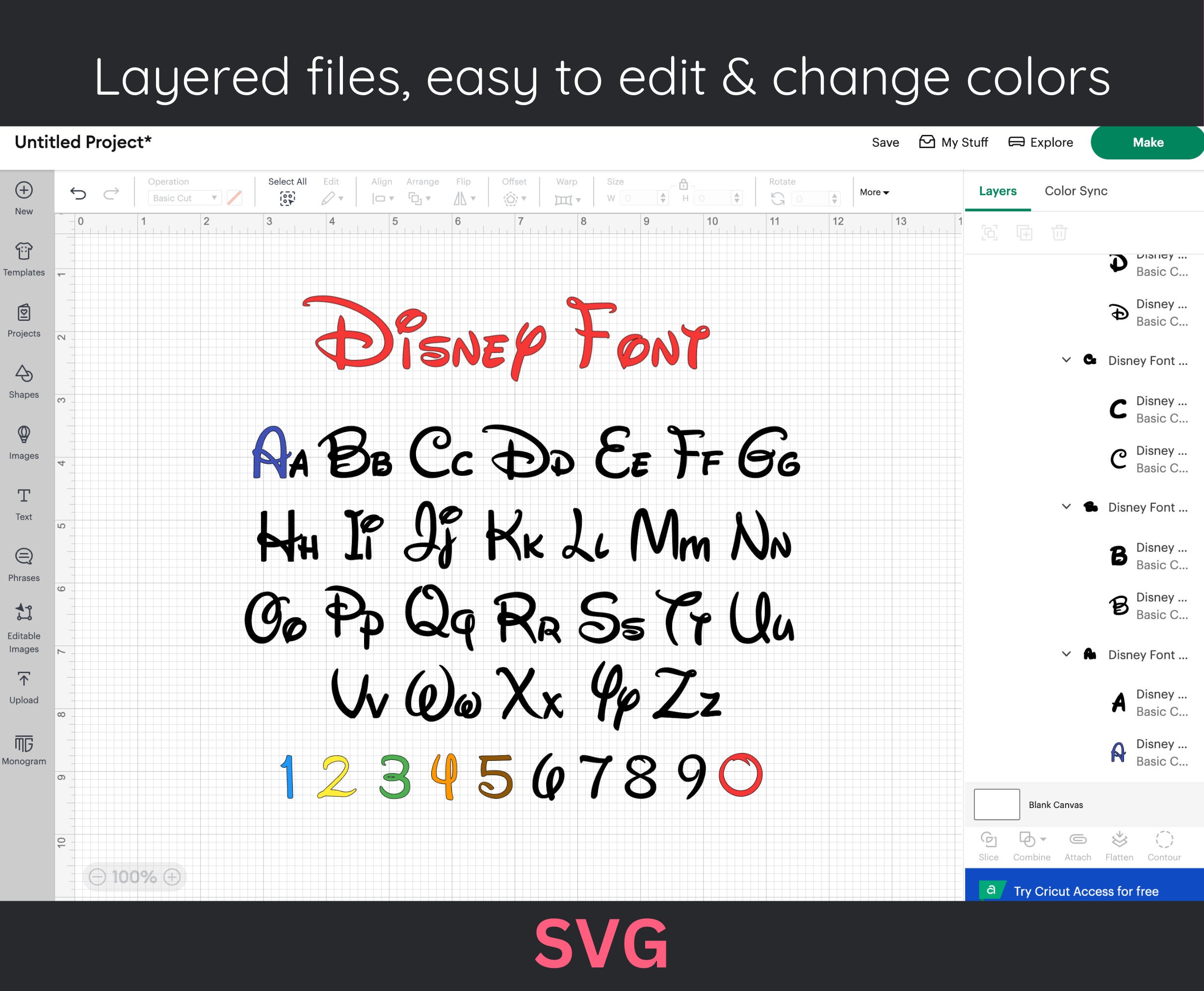
Task: Open the More dropdown in the toolbar
Action: tap(873, 192)
